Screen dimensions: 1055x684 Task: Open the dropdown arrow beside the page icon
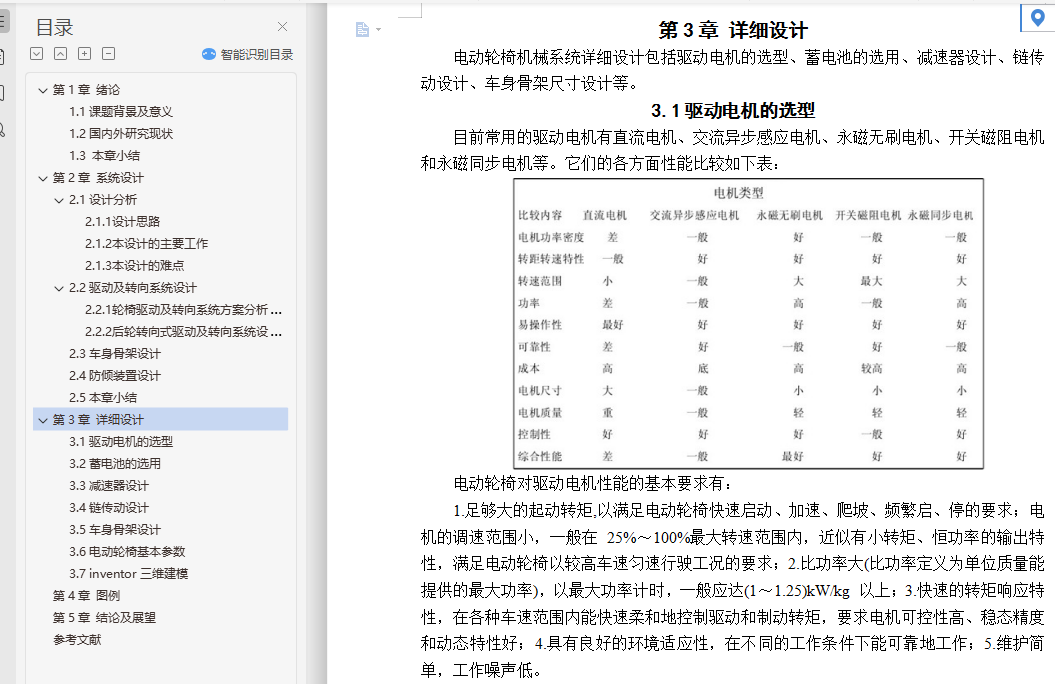point(378,30)
